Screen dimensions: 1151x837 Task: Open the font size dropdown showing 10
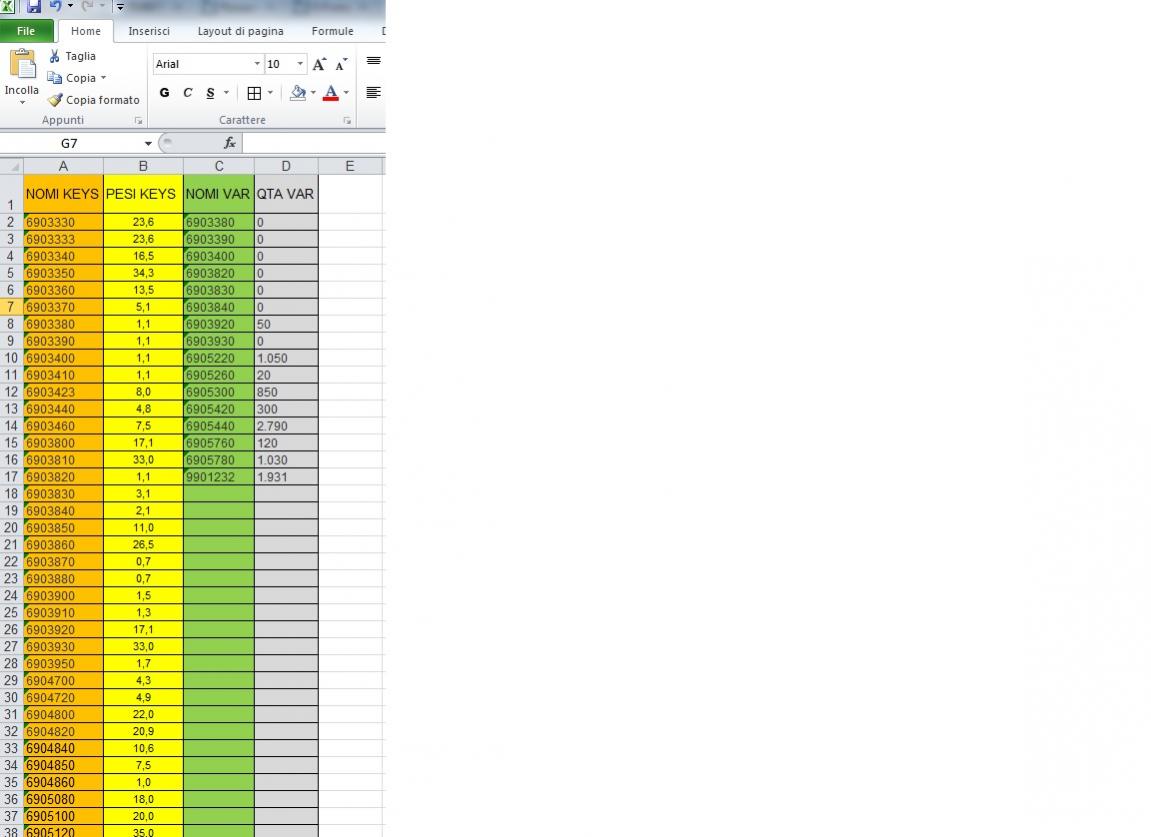[300, 64]
